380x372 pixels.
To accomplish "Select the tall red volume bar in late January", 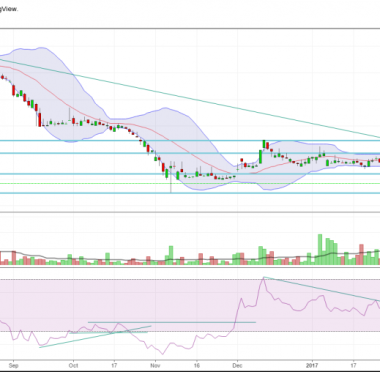I will click(x=361, y=254).
